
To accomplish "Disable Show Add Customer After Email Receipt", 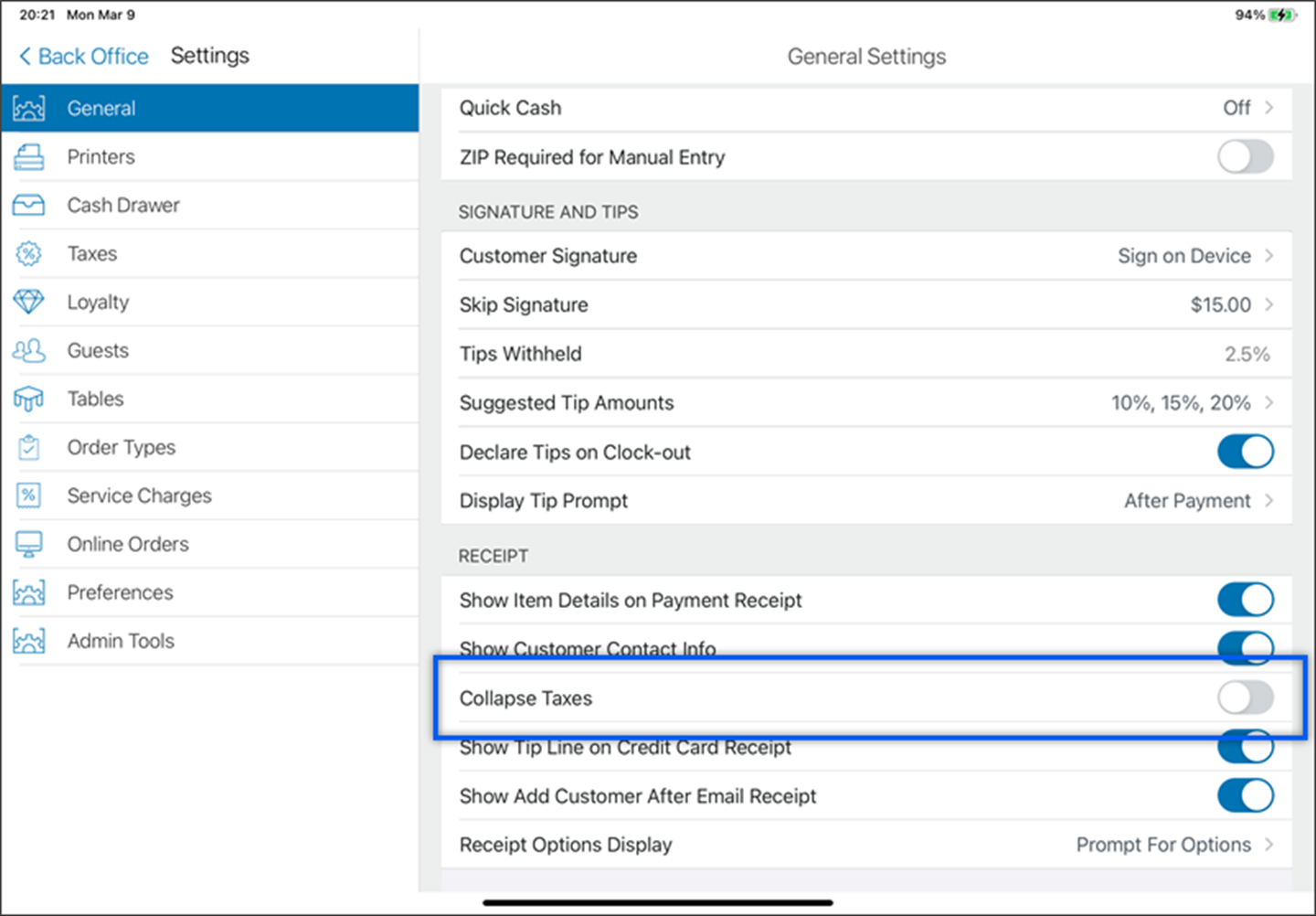I will pos(1245,795).
